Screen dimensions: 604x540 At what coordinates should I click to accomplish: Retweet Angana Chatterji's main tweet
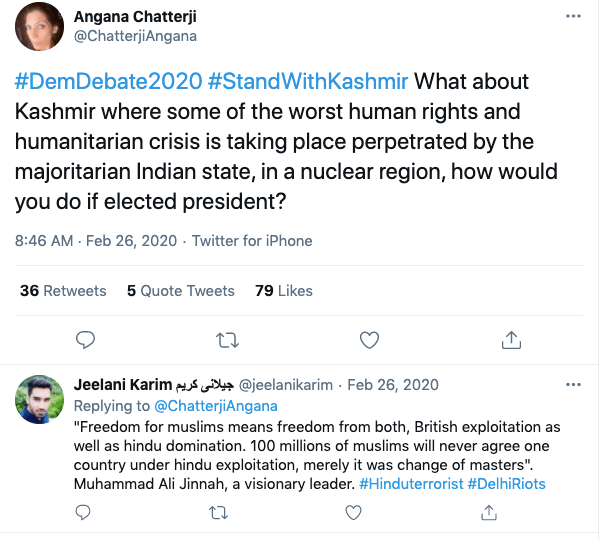228,340
